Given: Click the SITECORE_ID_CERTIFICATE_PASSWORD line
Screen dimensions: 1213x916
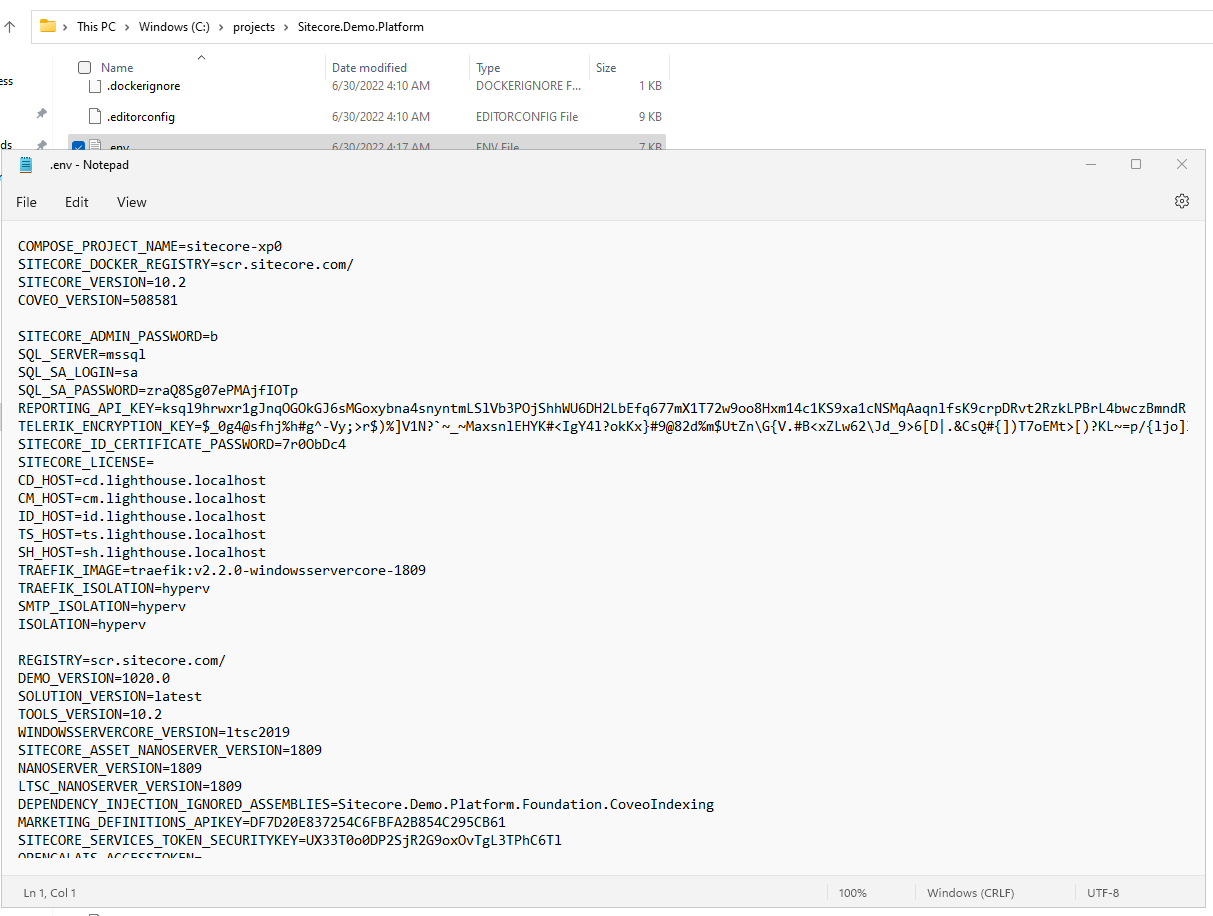Looking at the screenshot, I should pos(182,444).
